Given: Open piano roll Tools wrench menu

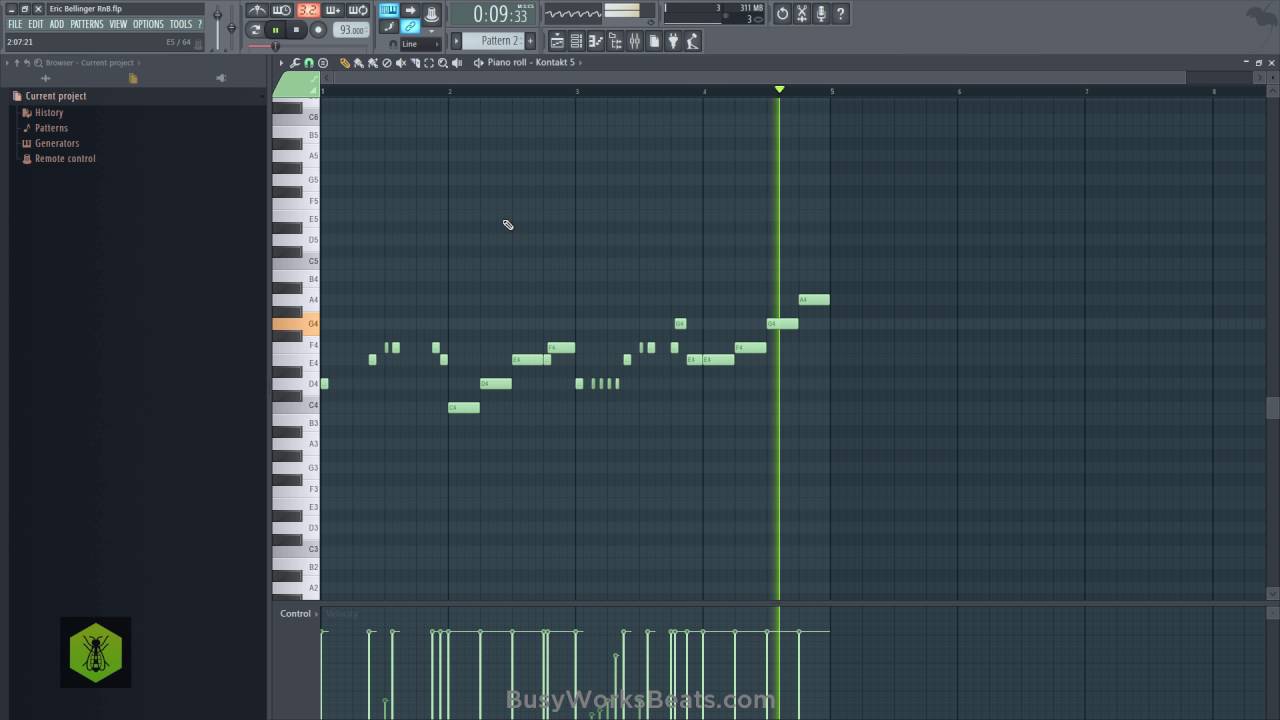Looking at the screenshot, I should [295, 62].
